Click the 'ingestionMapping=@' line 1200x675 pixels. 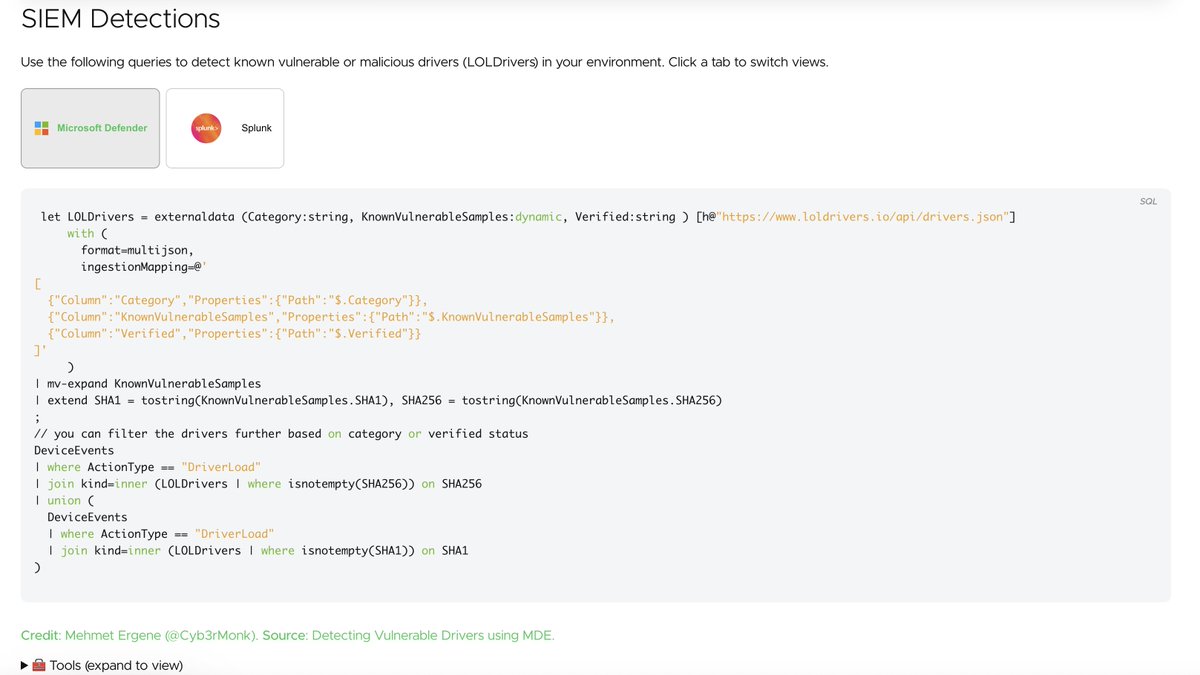(144, 267)
